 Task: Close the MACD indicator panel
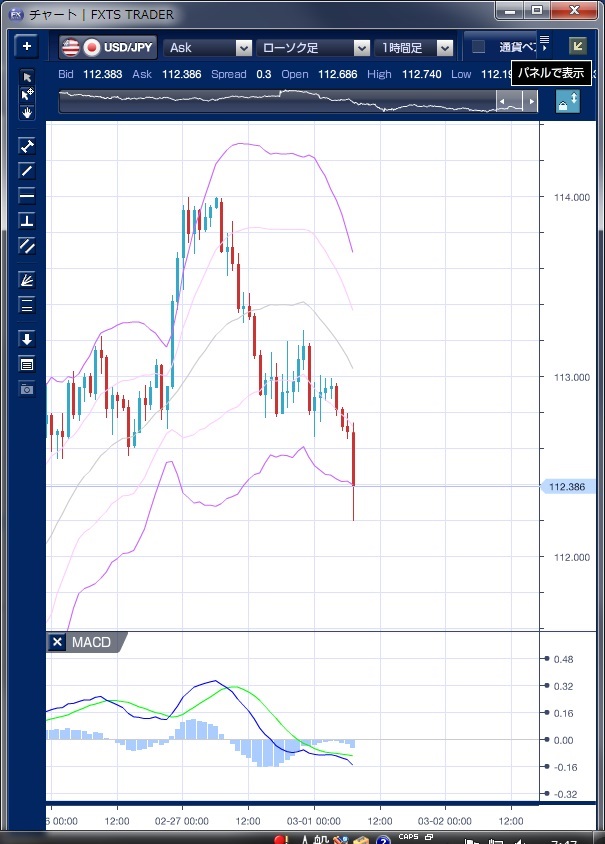point(58,642)
